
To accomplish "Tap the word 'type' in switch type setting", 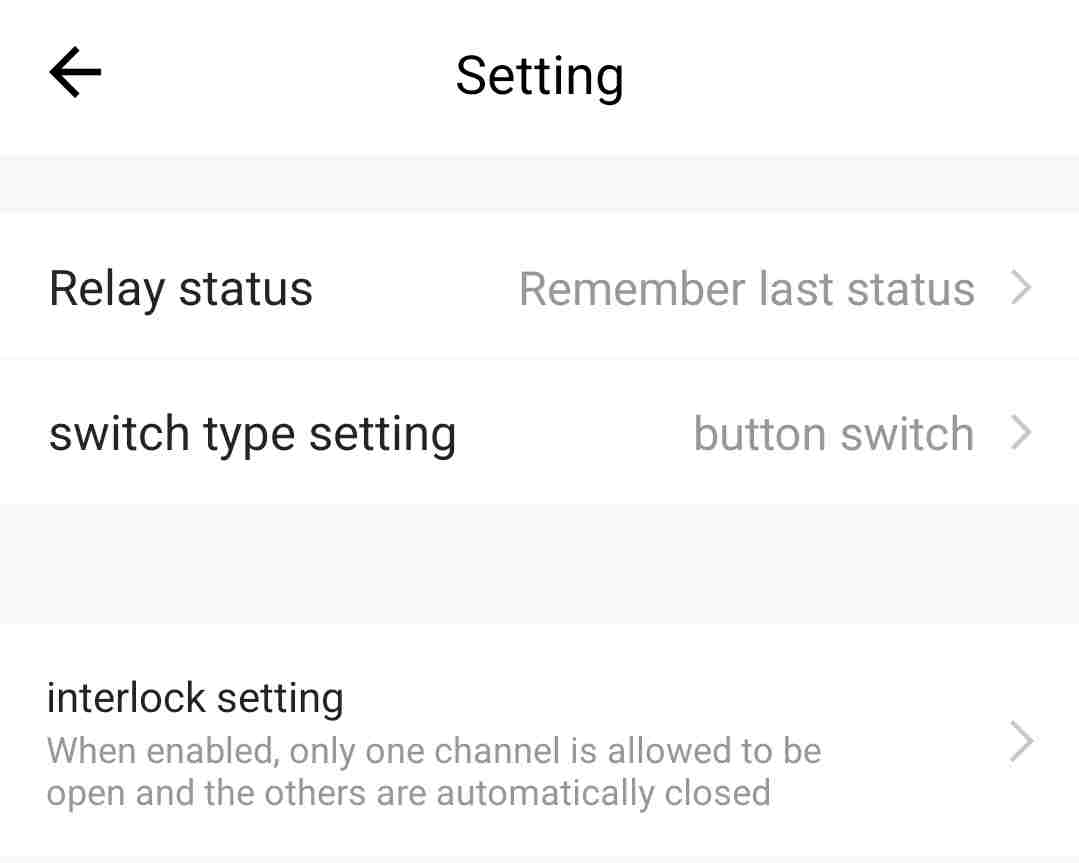I will point(249,436).
